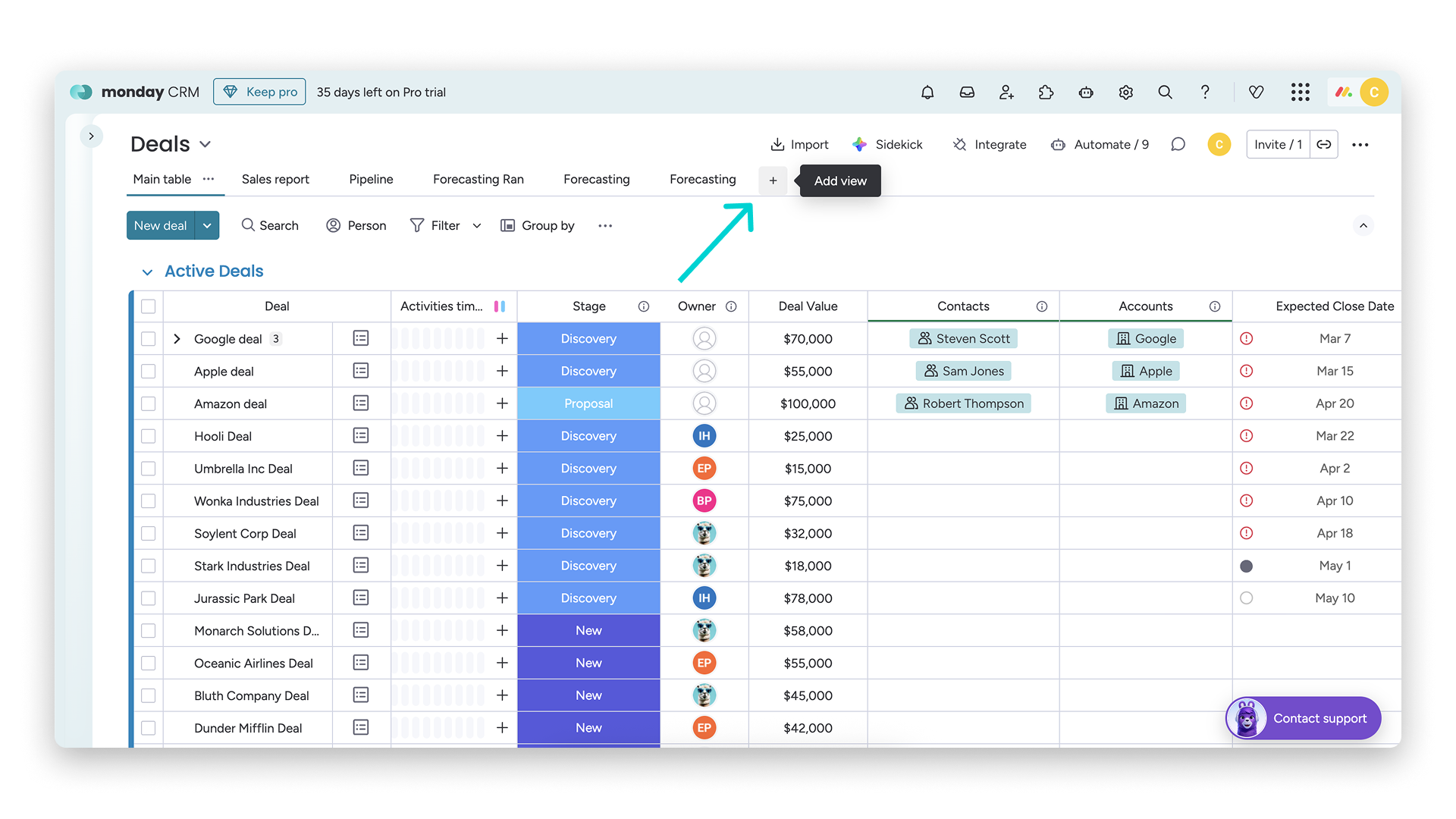
Task: Collapse the Active Deals group
Action: pyautogui.click(x=147, y=271)
